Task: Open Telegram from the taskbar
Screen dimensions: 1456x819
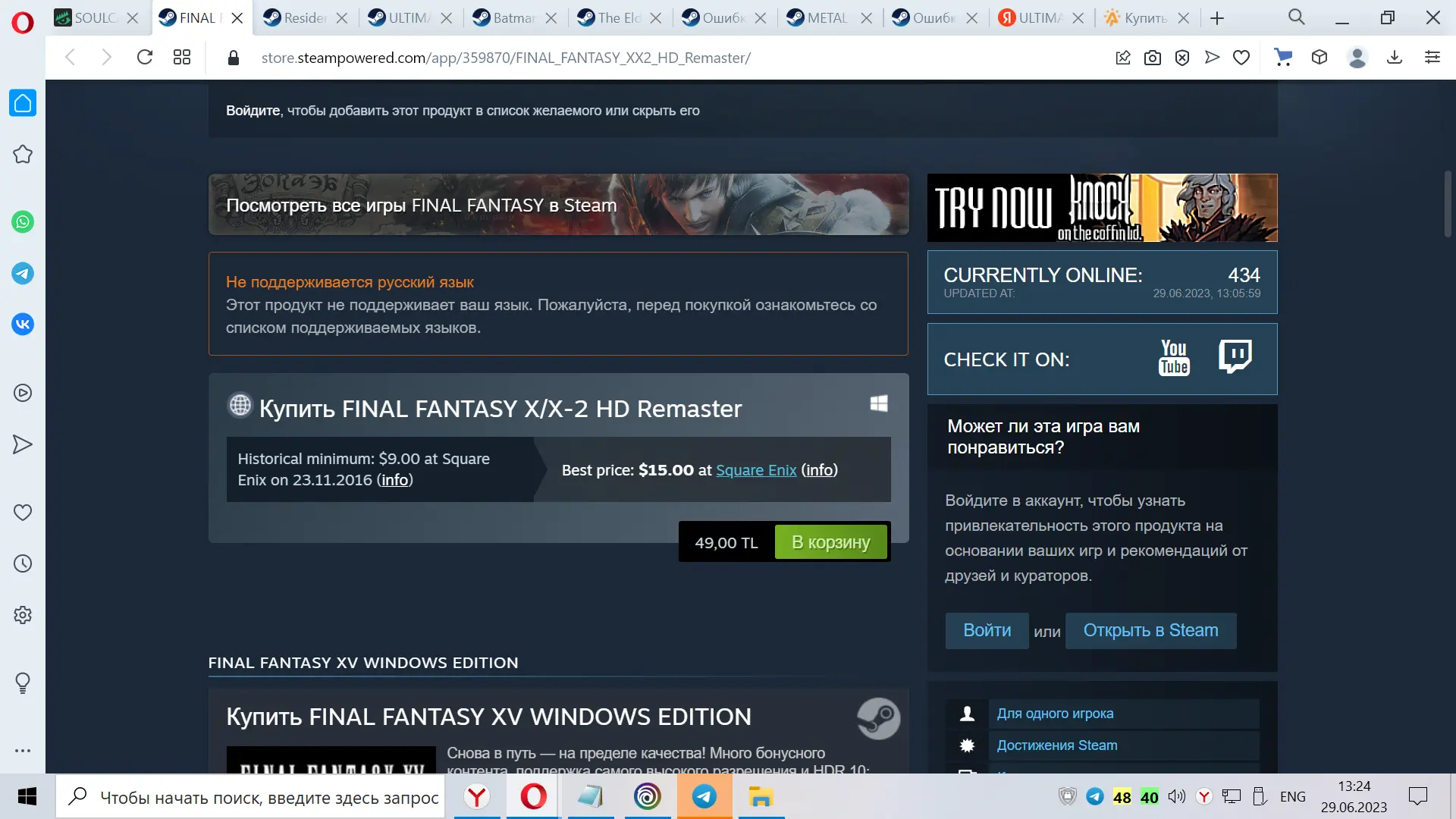Action: (704, 797)
